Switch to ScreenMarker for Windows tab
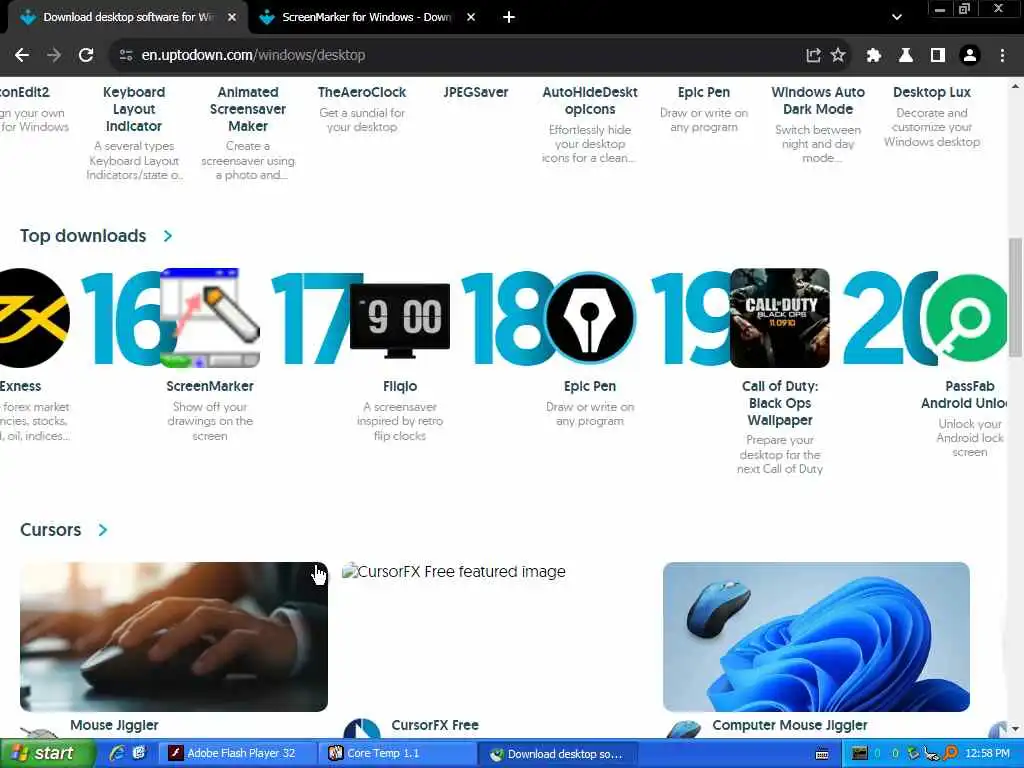Viewport: 1024px width, 768px height. tap(366, 18)
